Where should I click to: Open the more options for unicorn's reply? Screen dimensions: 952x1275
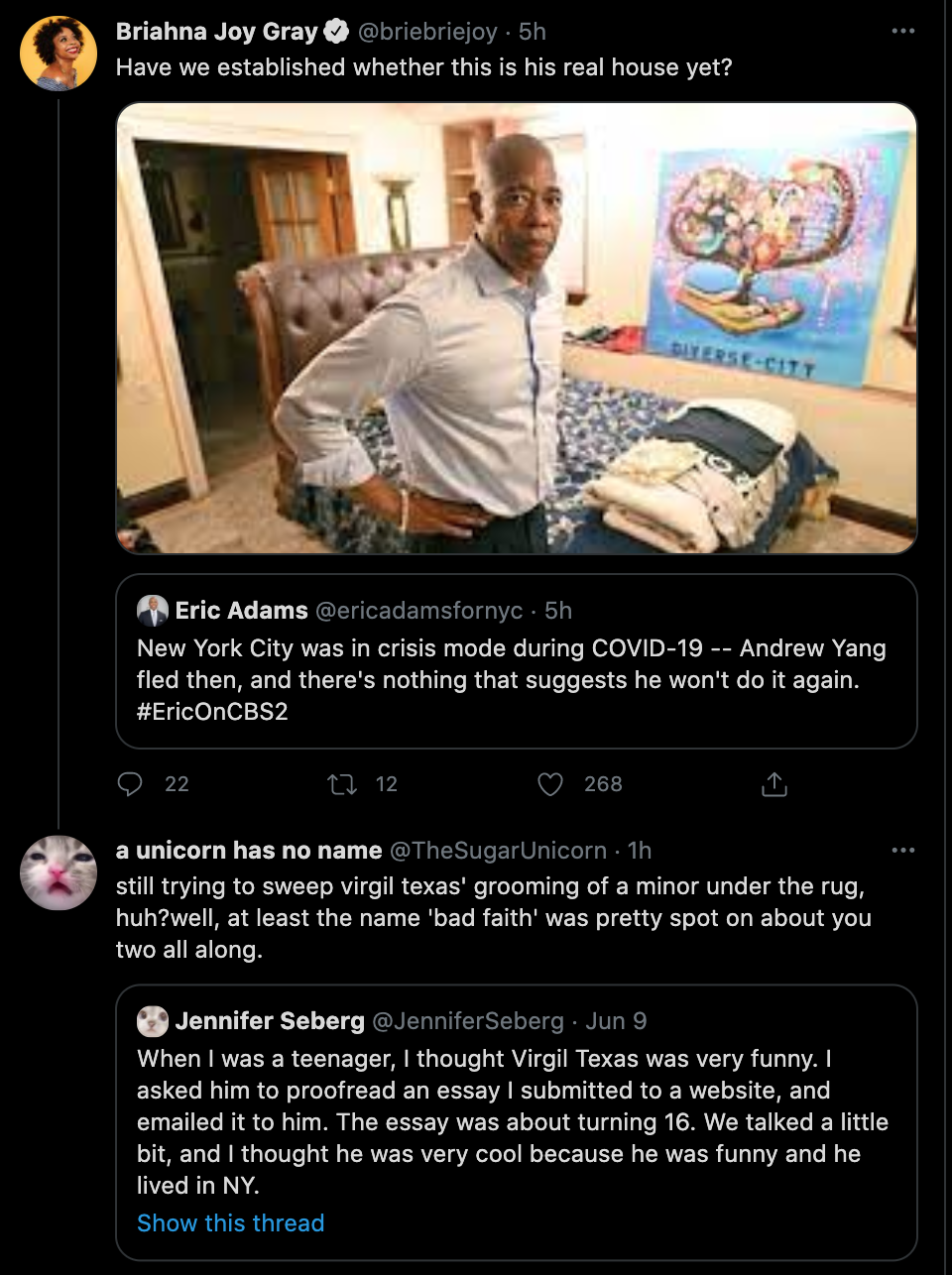click(902, 851)
